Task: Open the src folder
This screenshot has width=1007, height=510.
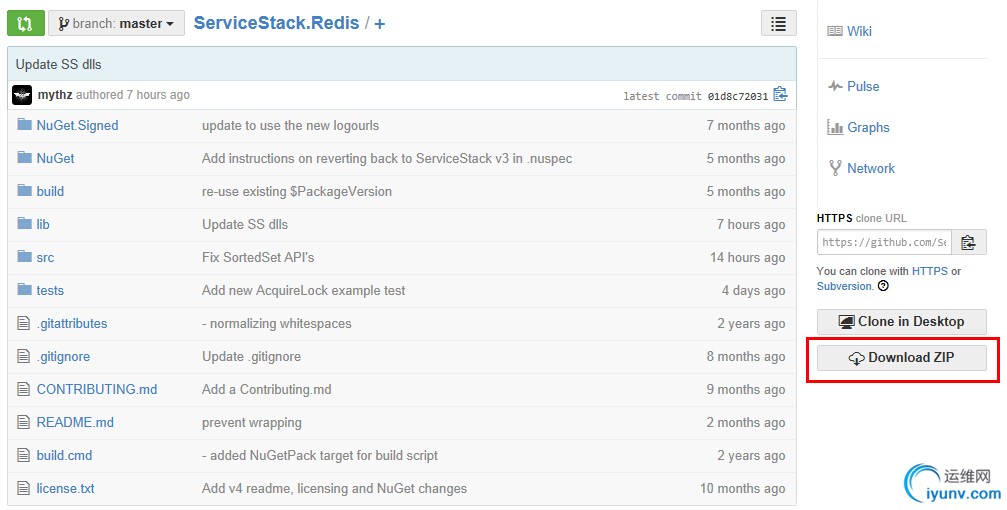Action: click(x=45, y=257)
